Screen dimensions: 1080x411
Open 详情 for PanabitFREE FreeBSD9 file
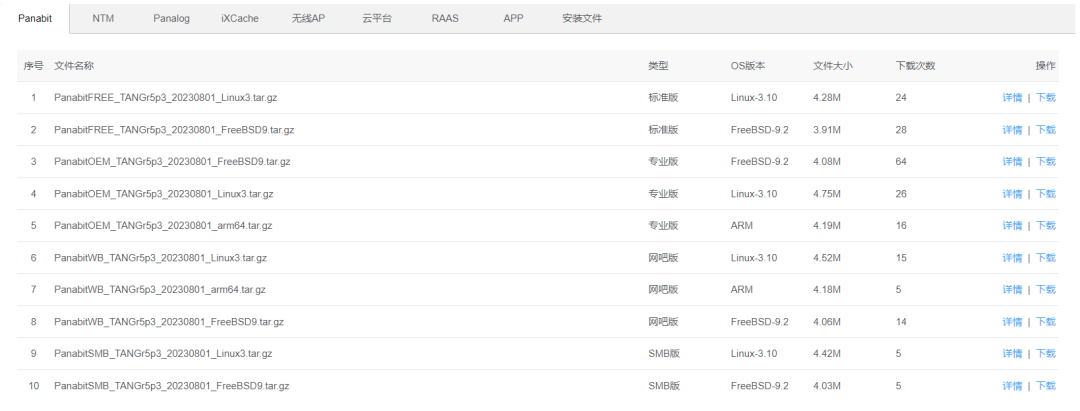[1012, 129]
